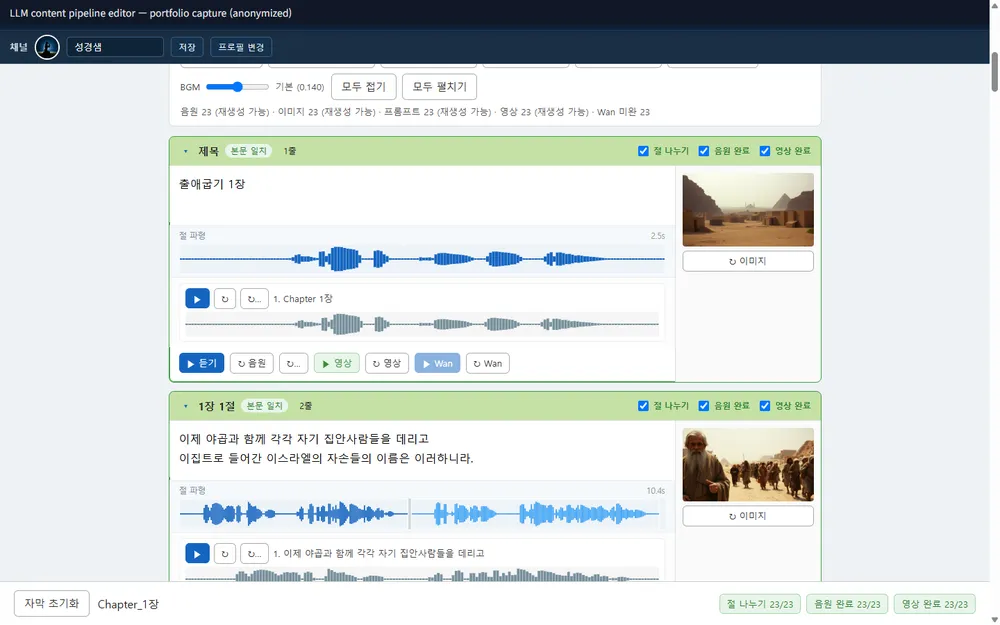Click the vertical page scrollbar
This screenshot has width=1000, height=625.
(994, 72)
